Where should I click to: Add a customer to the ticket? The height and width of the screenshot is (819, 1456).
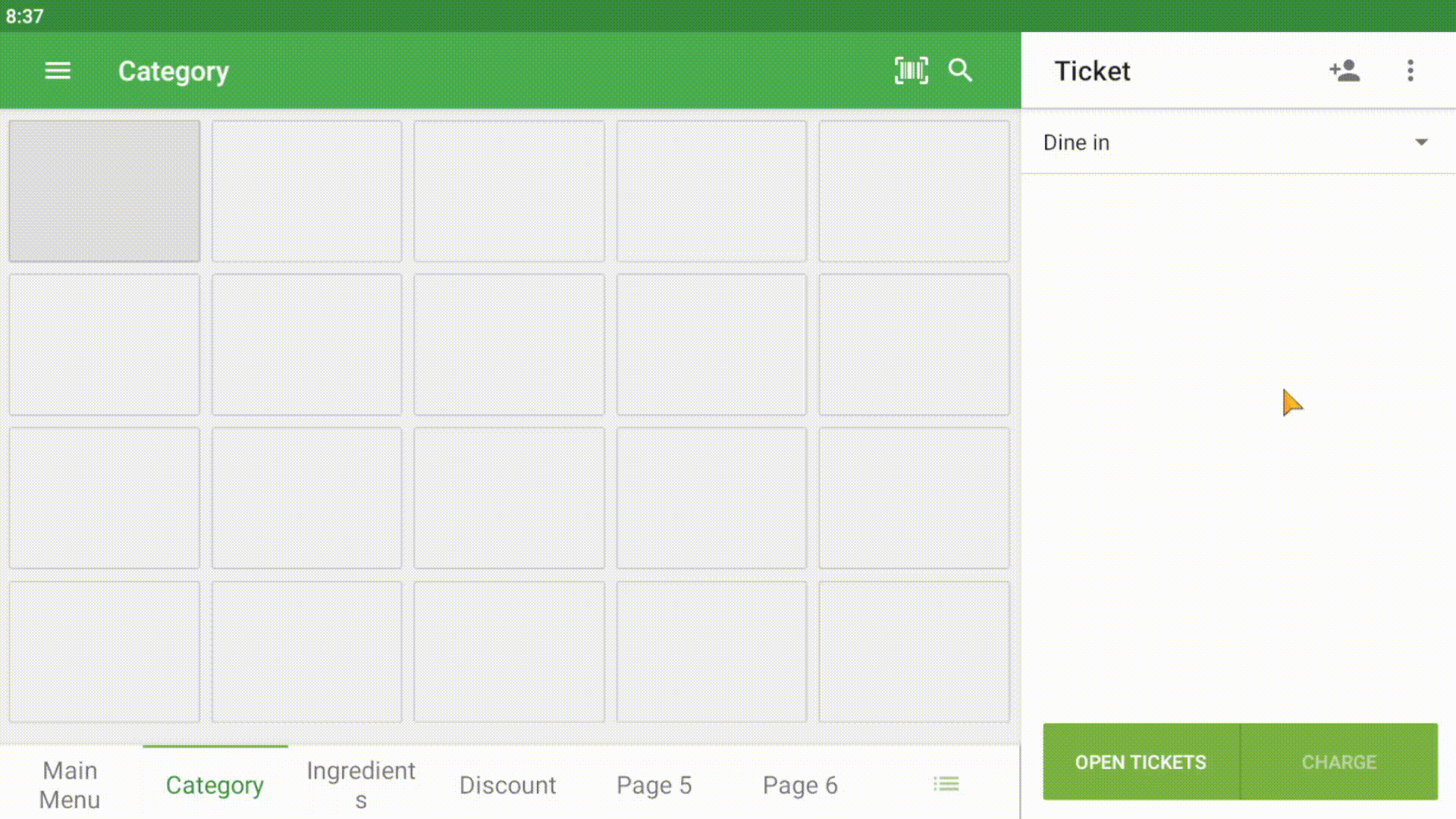pos(1344,71)
